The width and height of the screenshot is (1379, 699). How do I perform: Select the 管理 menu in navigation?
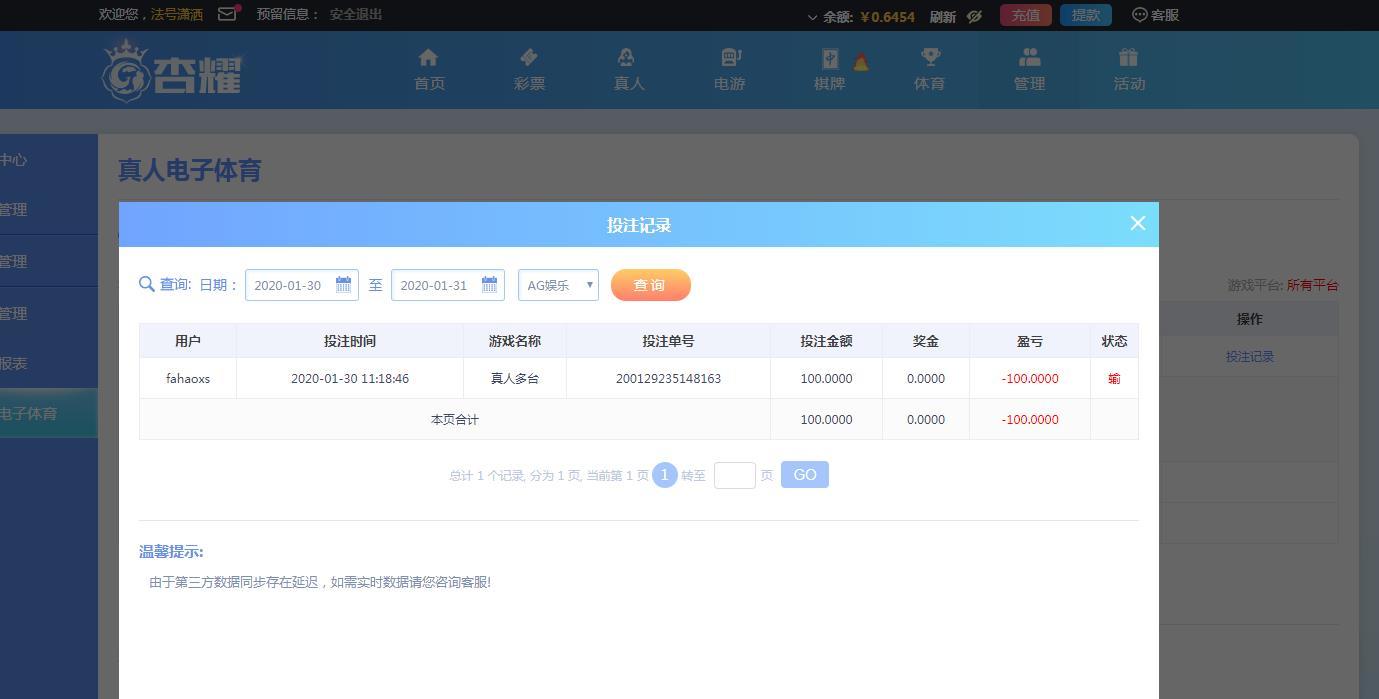(x=1029, y=69)
